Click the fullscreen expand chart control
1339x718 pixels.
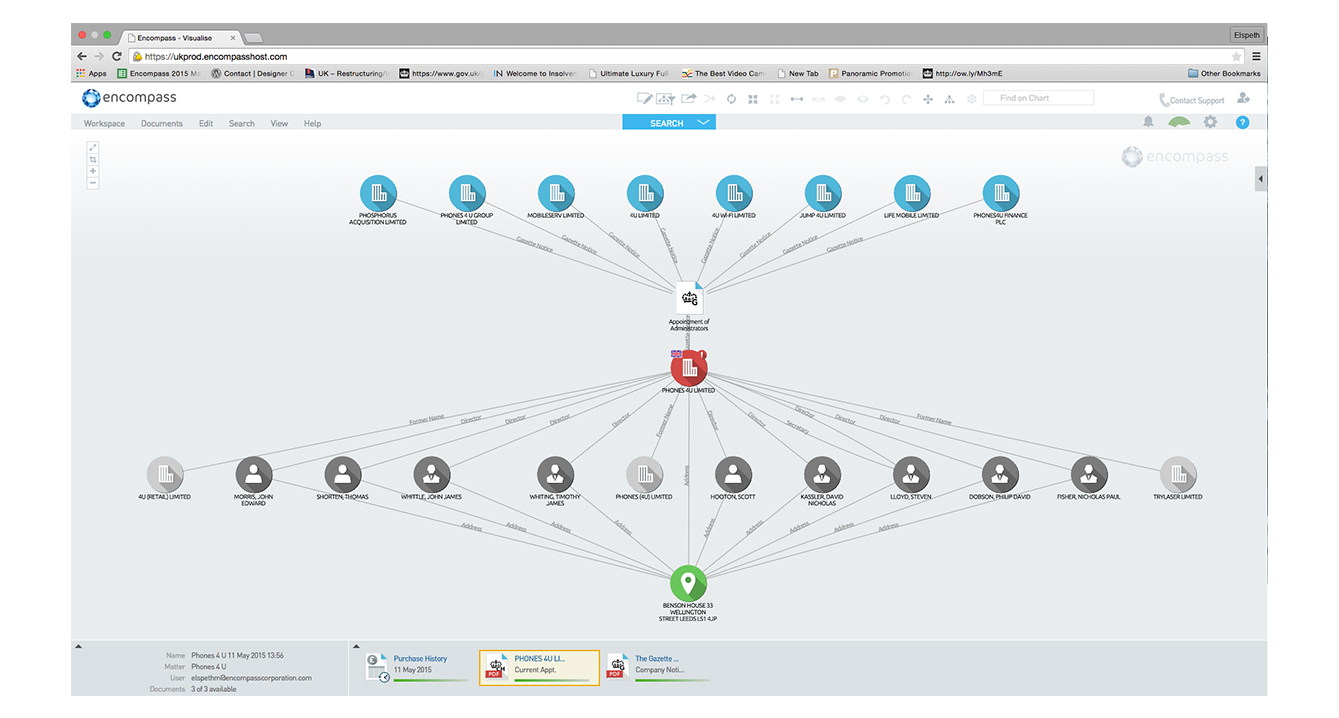pyautogui.click(x=93, y=147)
